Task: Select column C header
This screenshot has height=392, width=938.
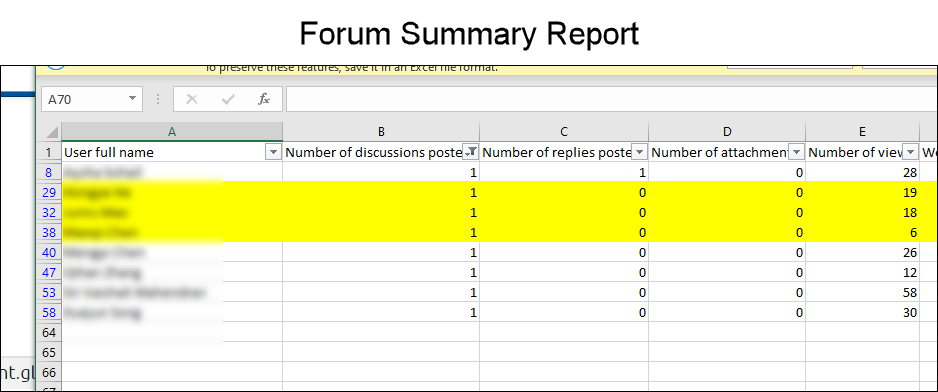Action: coord(564,132)
